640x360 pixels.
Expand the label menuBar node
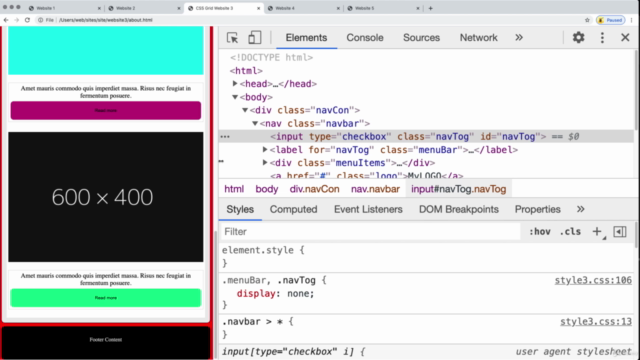(264, 150)
